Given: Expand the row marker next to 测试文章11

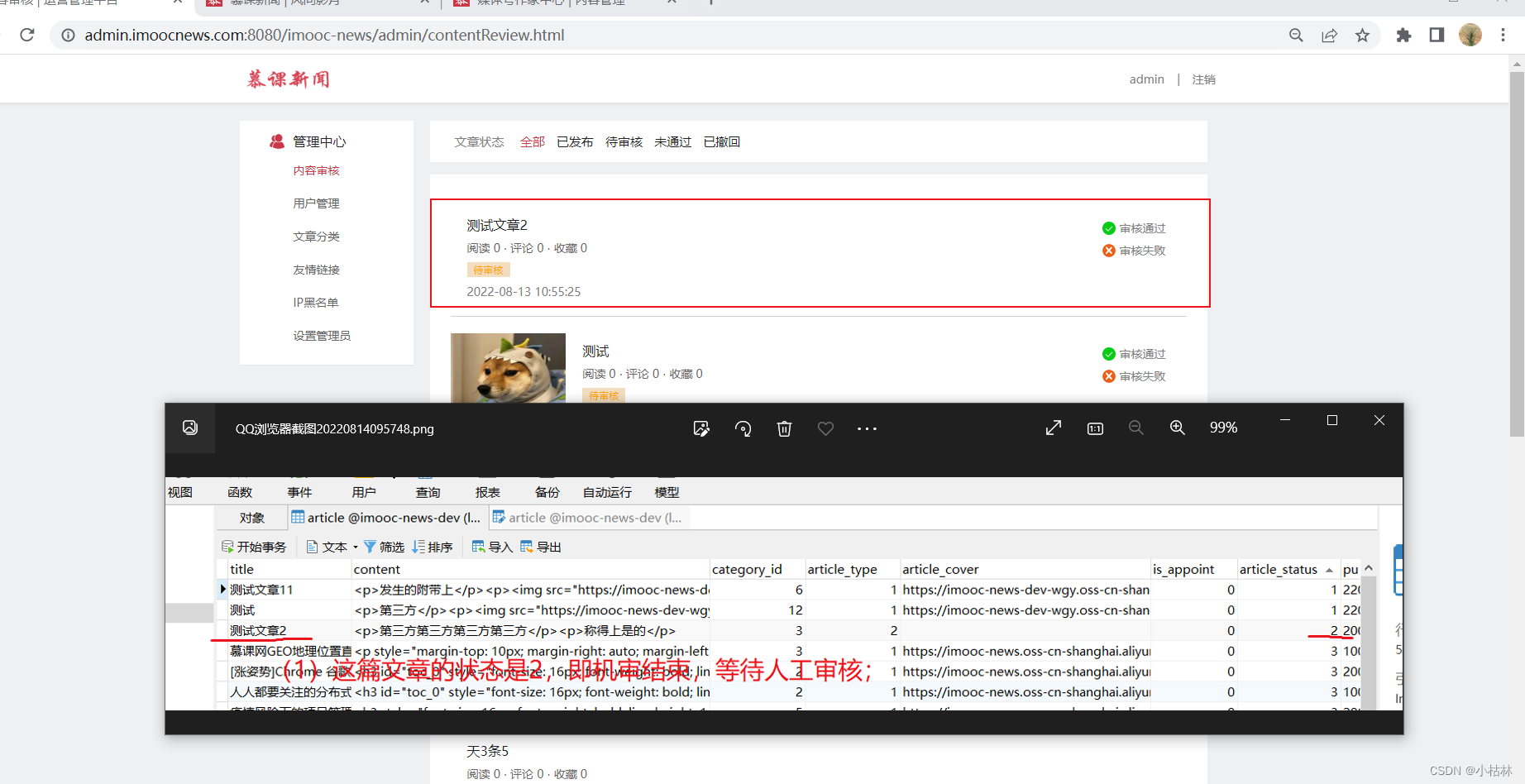Looking at the screenshot, I should (x=222, y=589).
